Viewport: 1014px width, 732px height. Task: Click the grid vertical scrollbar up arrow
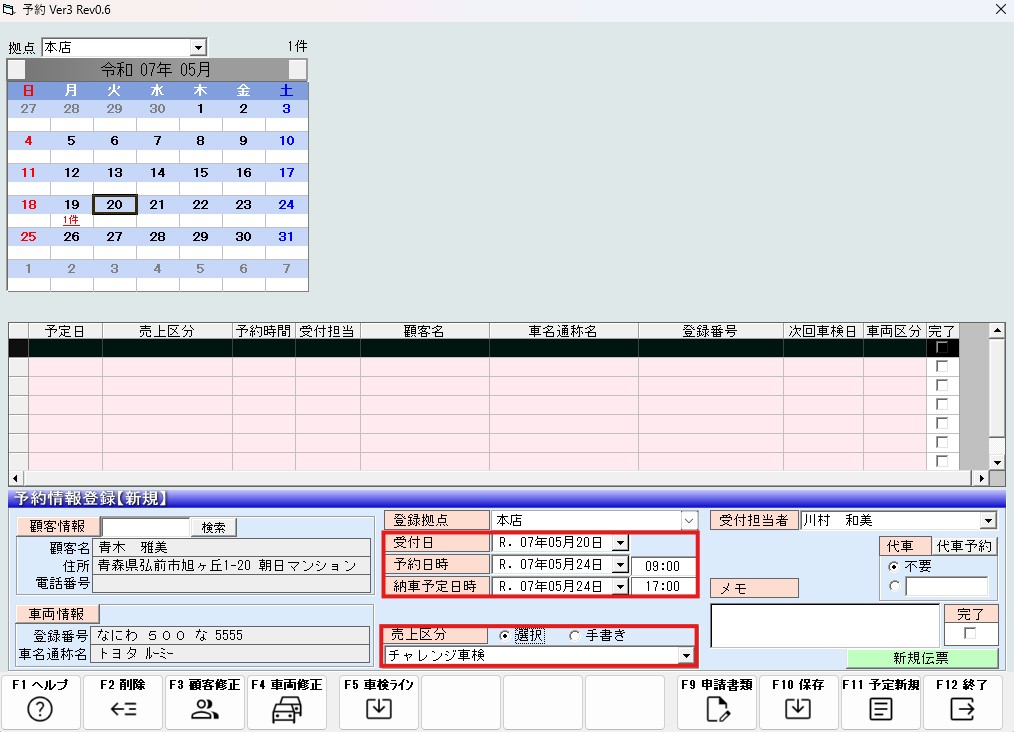tap(997, 330)
